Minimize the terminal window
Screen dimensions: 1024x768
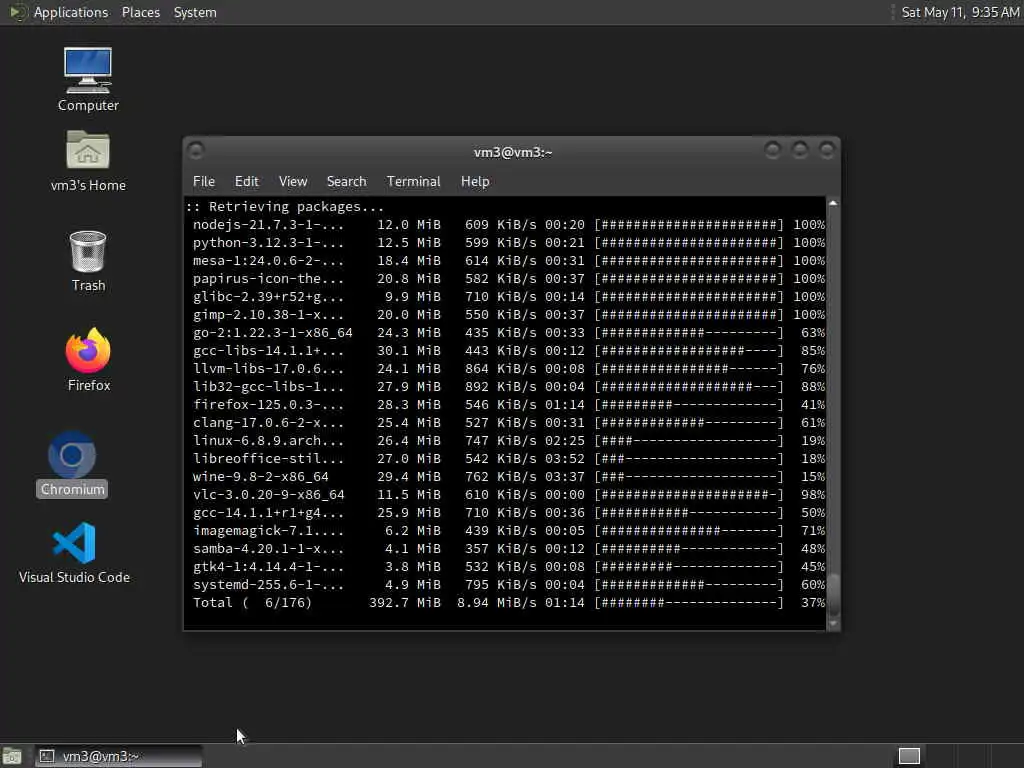pyautogui.click(x=773, y=151)
